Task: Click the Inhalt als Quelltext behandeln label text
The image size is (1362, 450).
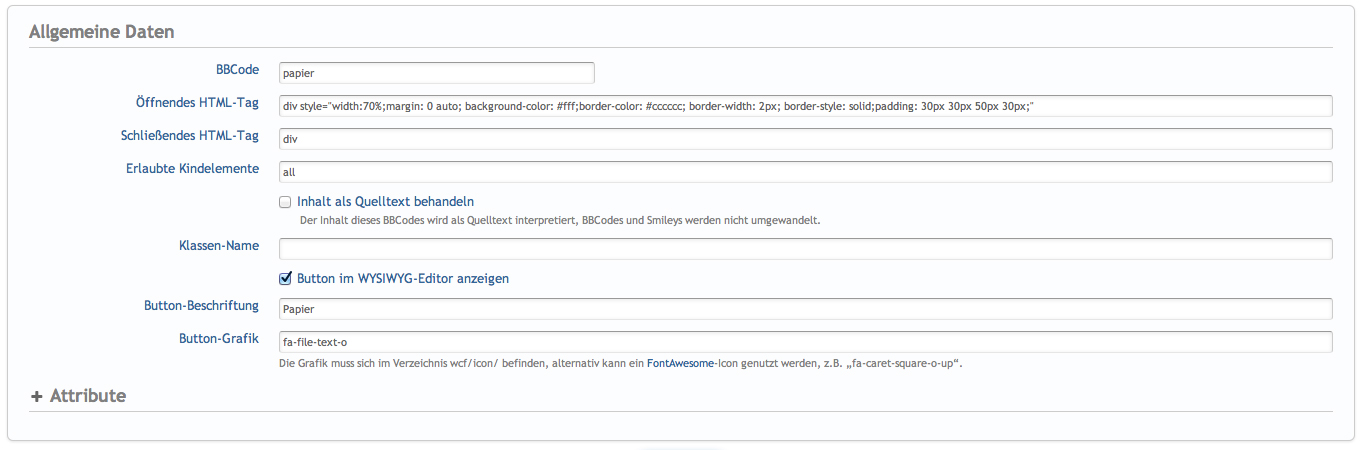Action: pos(385,202)
